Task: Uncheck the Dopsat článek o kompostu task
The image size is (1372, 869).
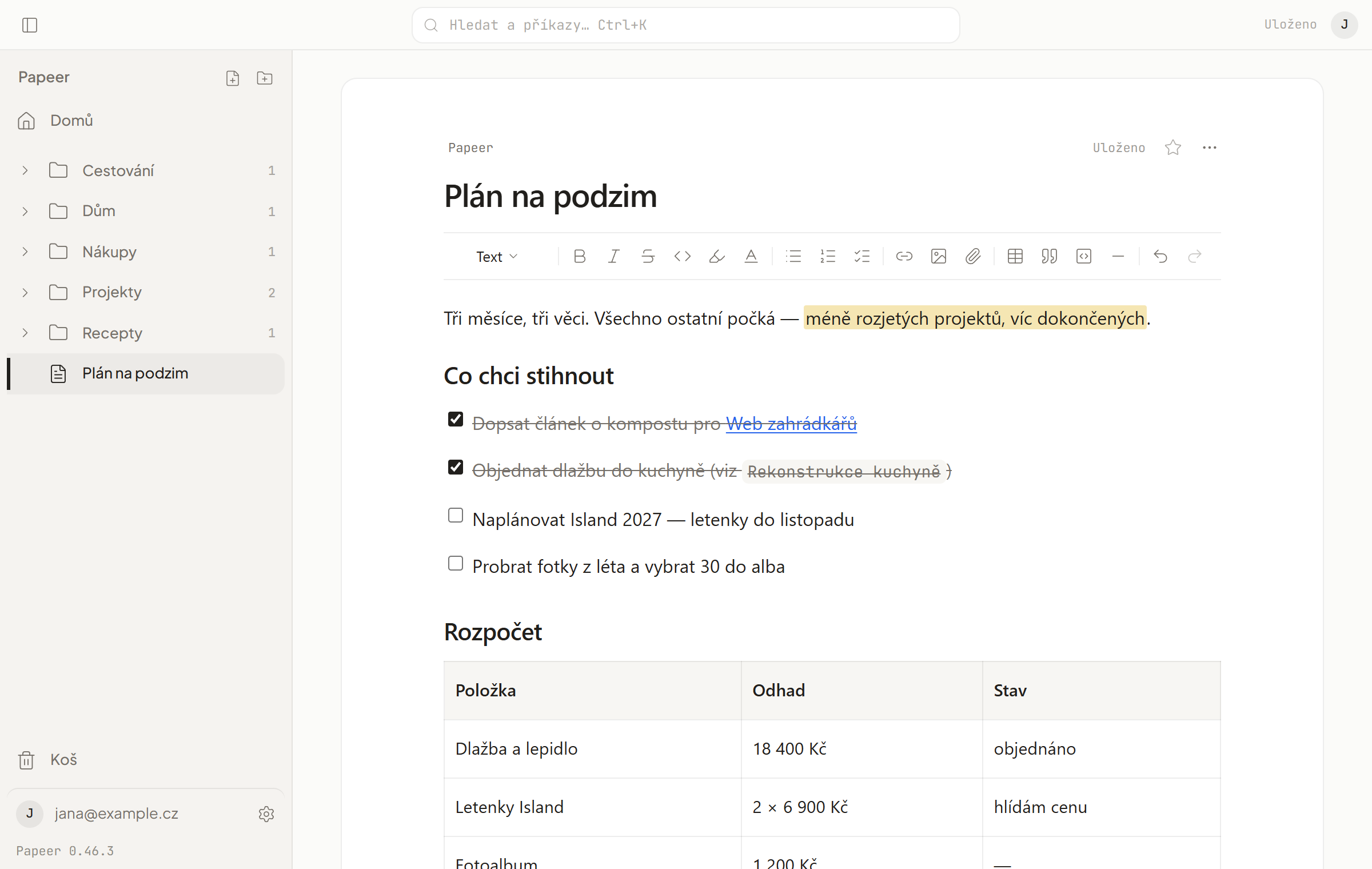Action: (x=456, y=420)
